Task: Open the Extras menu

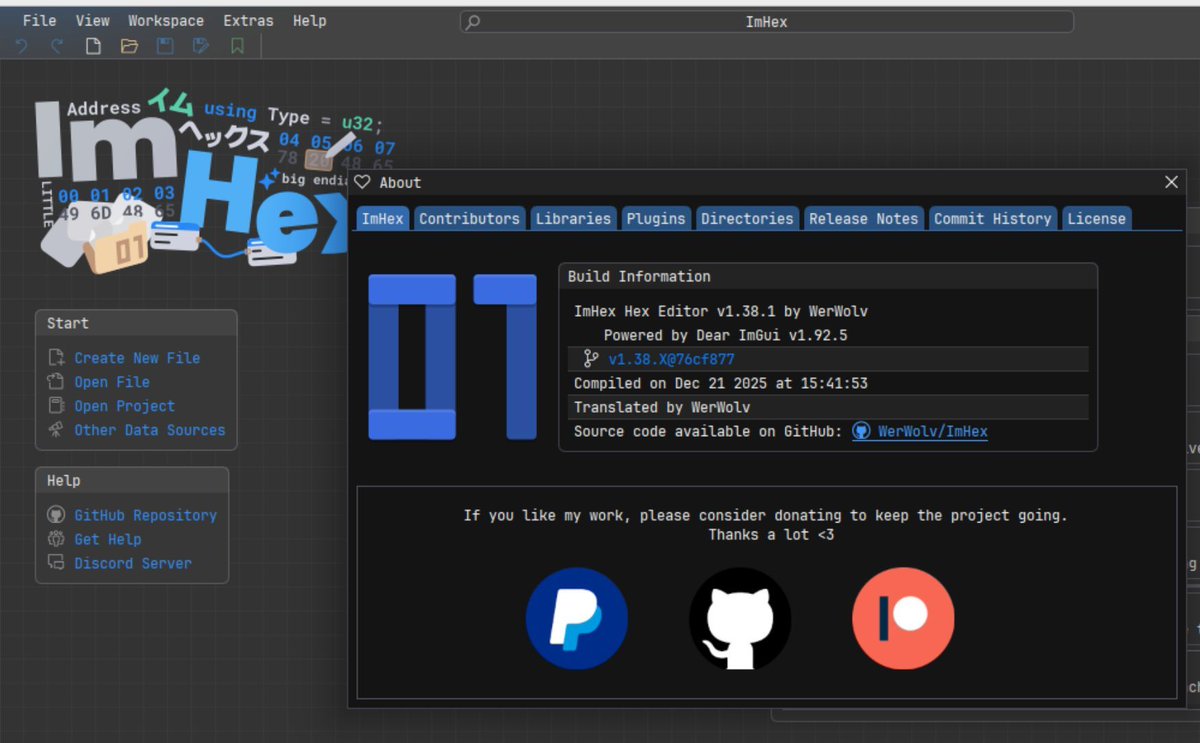Action: (x=248, y=20)
